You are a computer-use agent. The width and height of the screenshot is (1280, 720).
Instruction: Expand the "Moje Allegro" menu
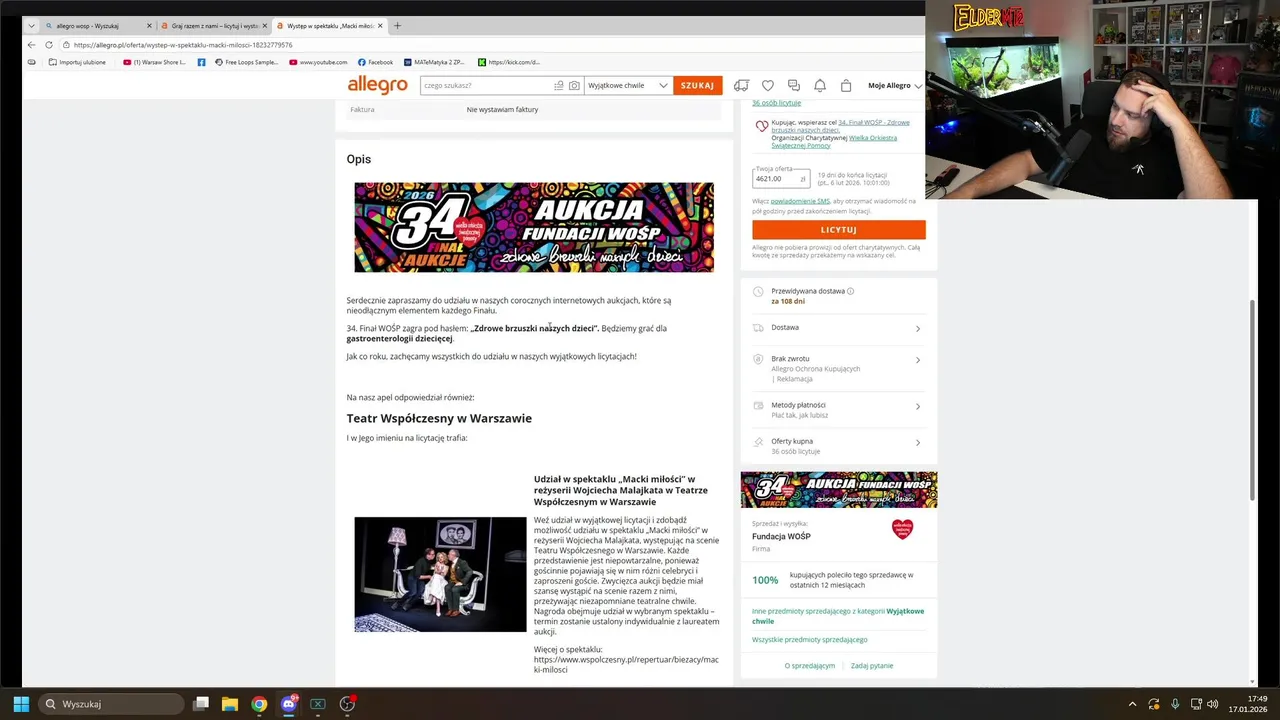click(x=895, y=86)
